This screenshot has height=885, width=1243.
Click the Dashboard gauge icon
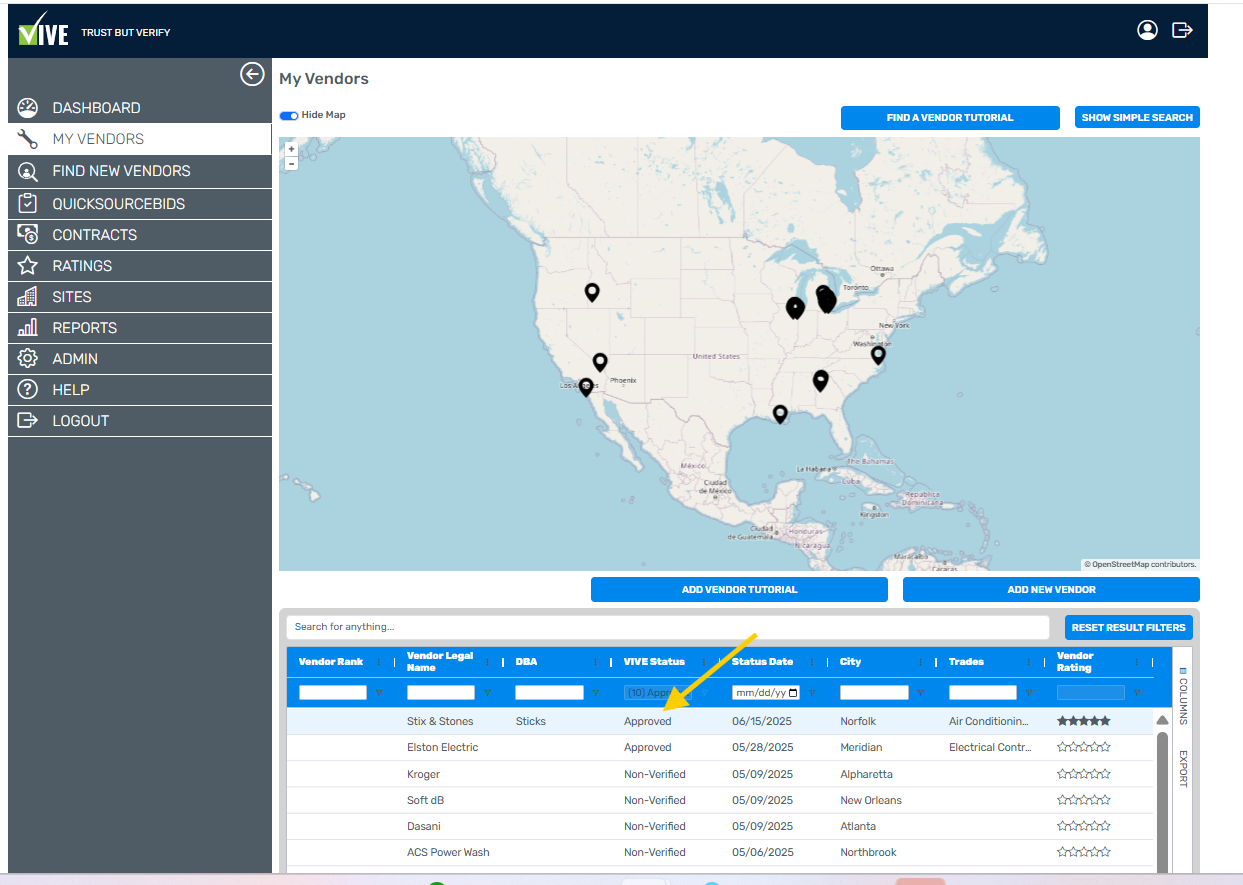(28, 108)
